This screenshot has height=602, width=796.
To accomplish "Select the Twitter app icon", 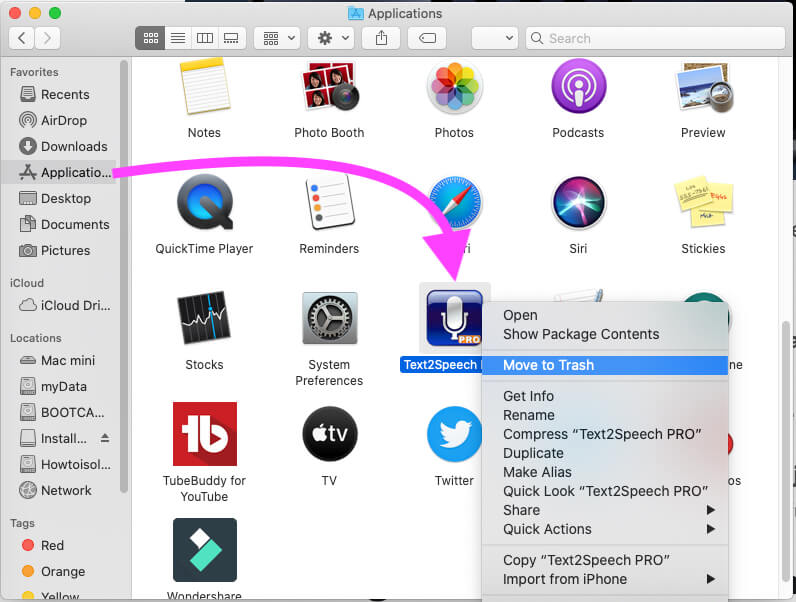I will click(x=454, y=434).
